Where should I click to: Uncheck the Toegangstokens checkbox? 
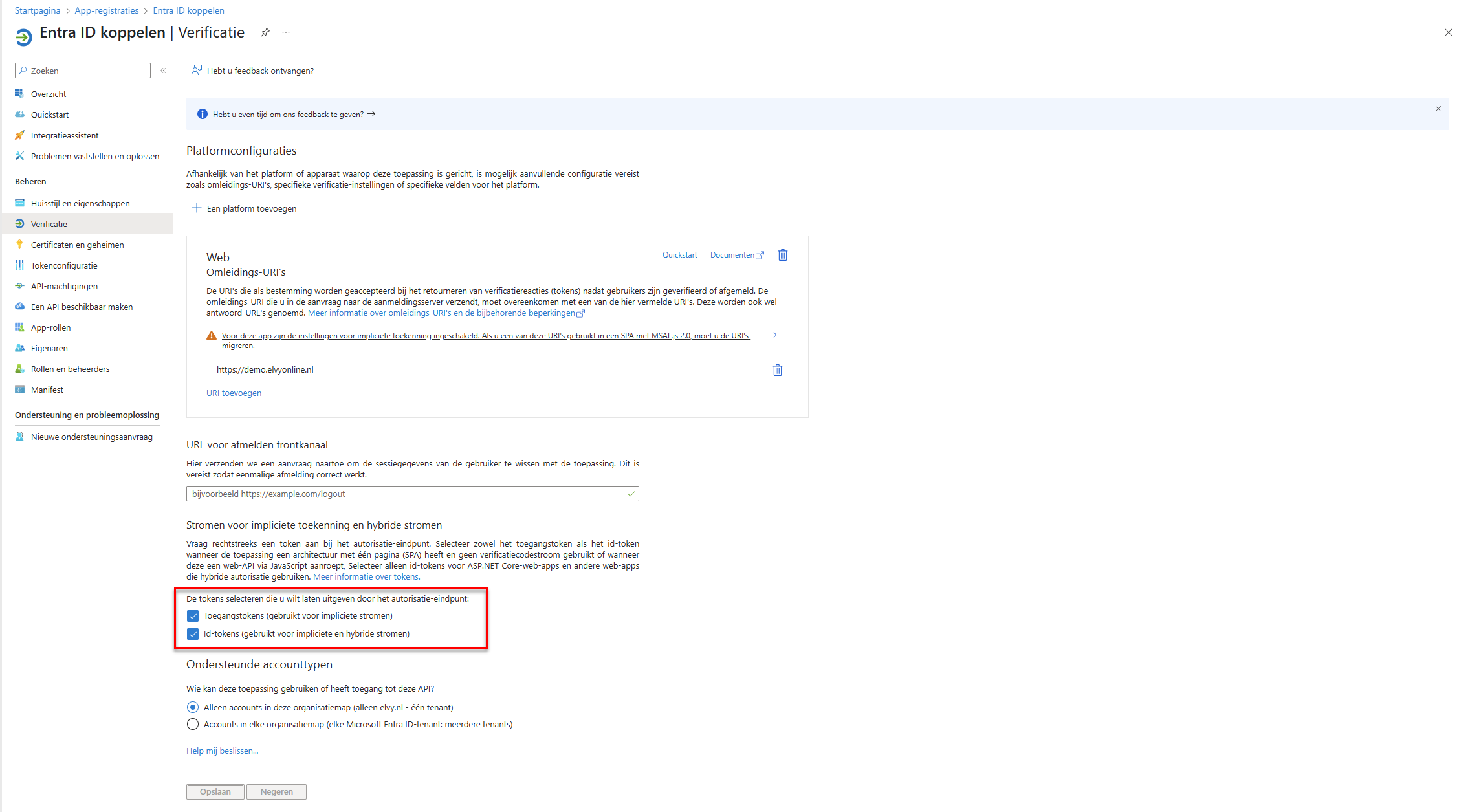[x=193, y=616]
